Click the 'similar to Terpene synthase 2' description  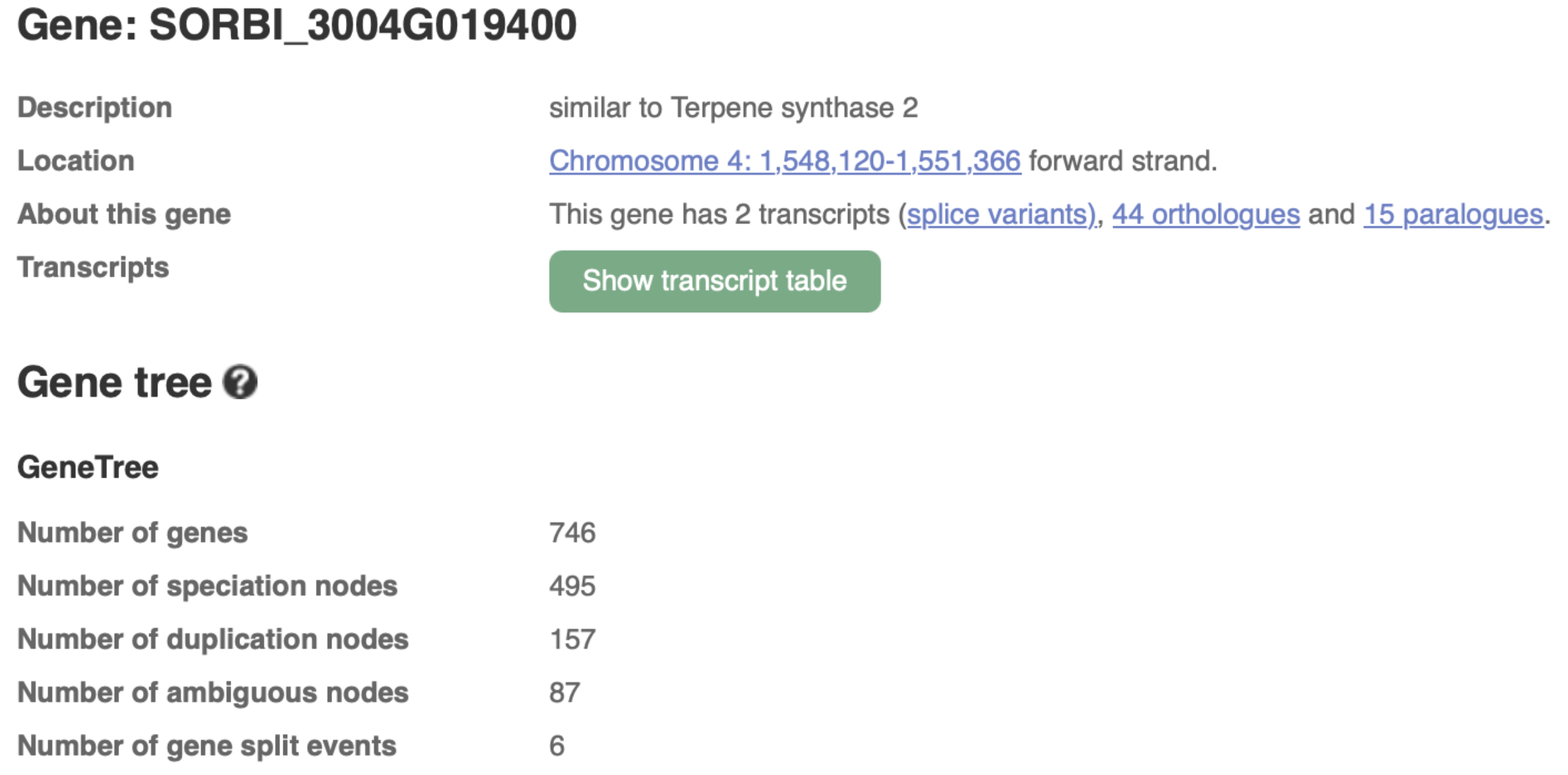tap(733, 108)
